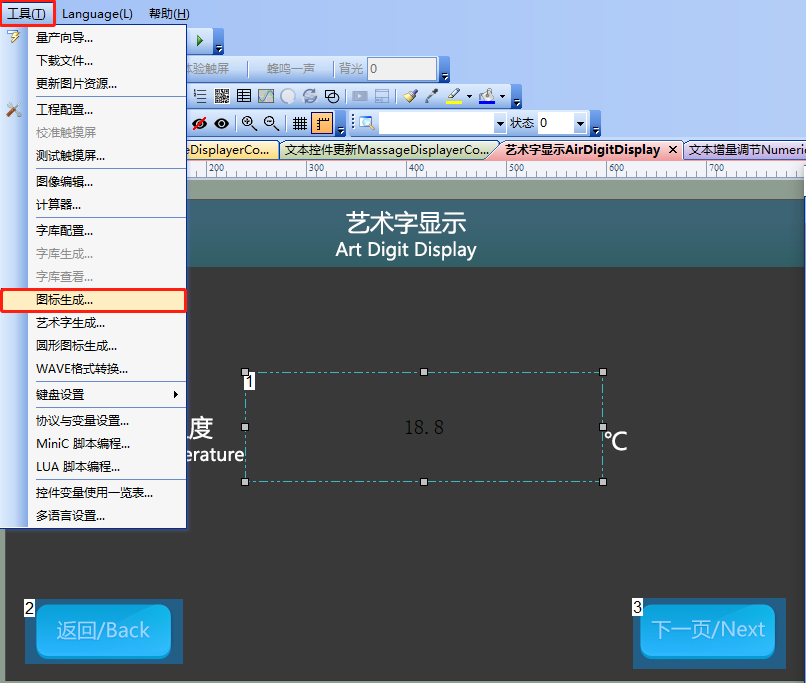Open the 帮助(H) menu
Image resolution: width=806 pixels, height=683 pixels.
169,14
